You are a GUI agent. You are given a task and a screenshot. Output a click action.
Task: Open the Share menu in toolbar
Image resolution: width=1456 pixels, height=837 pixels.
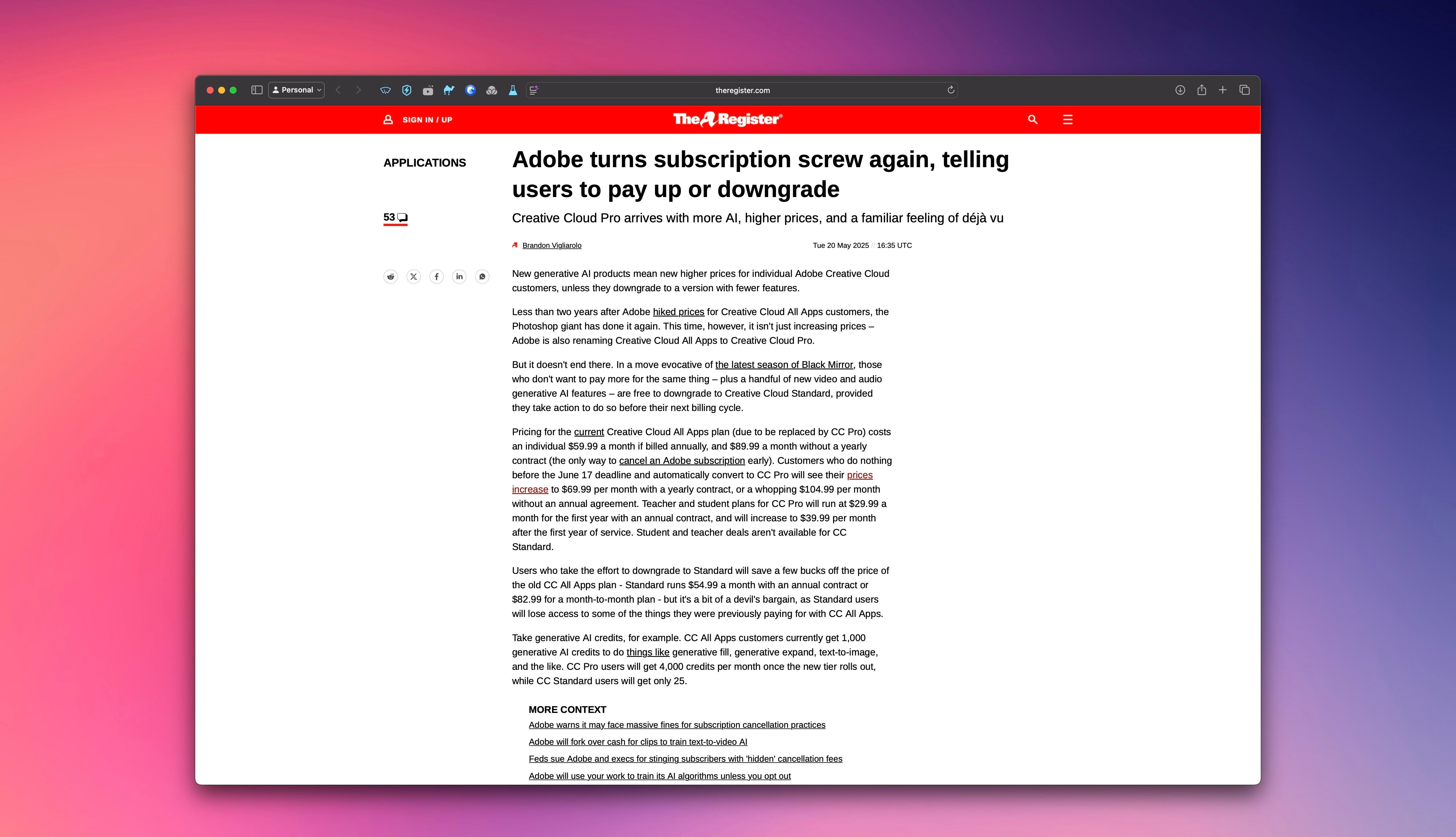1202,90
